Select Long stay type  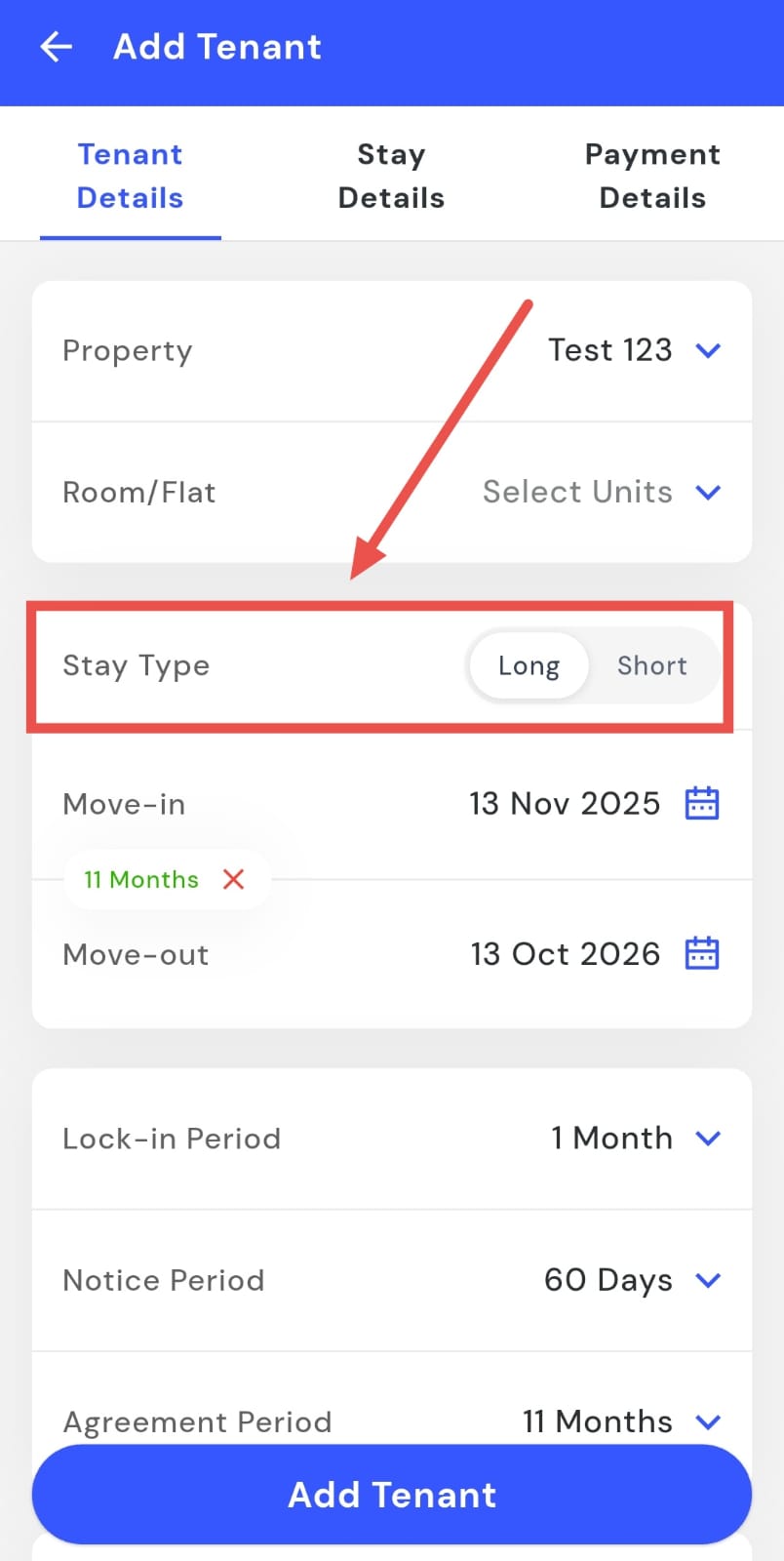click(529, 665)
